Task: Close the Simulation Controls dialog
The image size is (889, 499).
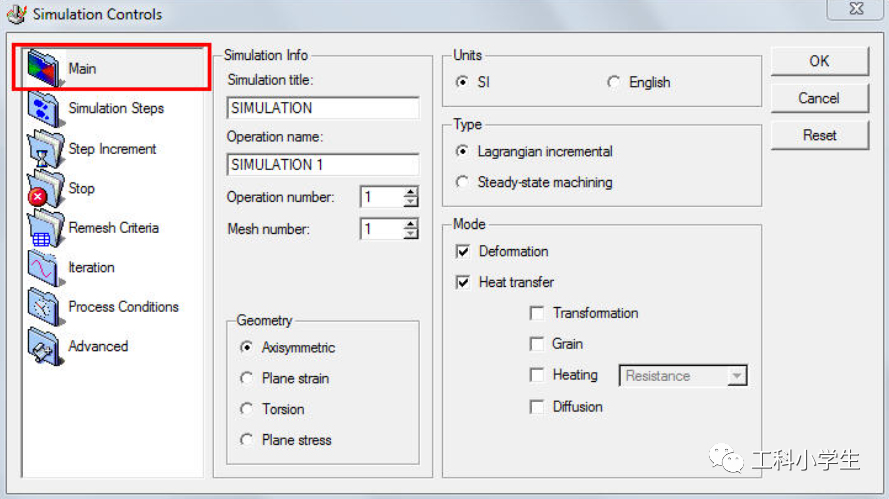Action: coord(856,9)
